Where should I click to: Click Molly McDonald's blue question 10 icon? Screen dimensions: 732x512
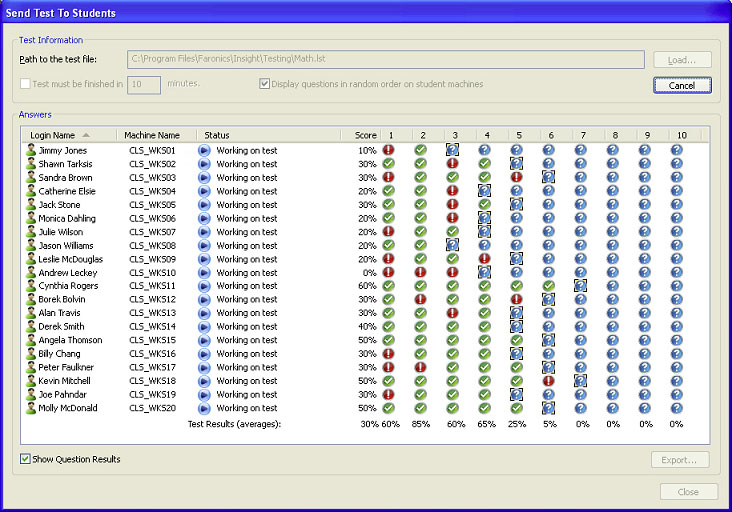point(676,407)
